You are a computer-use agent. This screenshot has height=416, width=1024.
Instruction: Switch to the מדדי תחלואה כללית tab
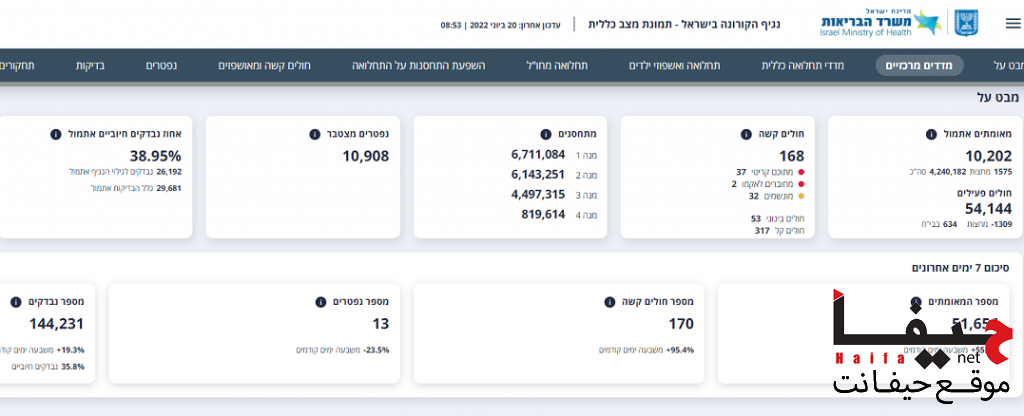point(803,66)
